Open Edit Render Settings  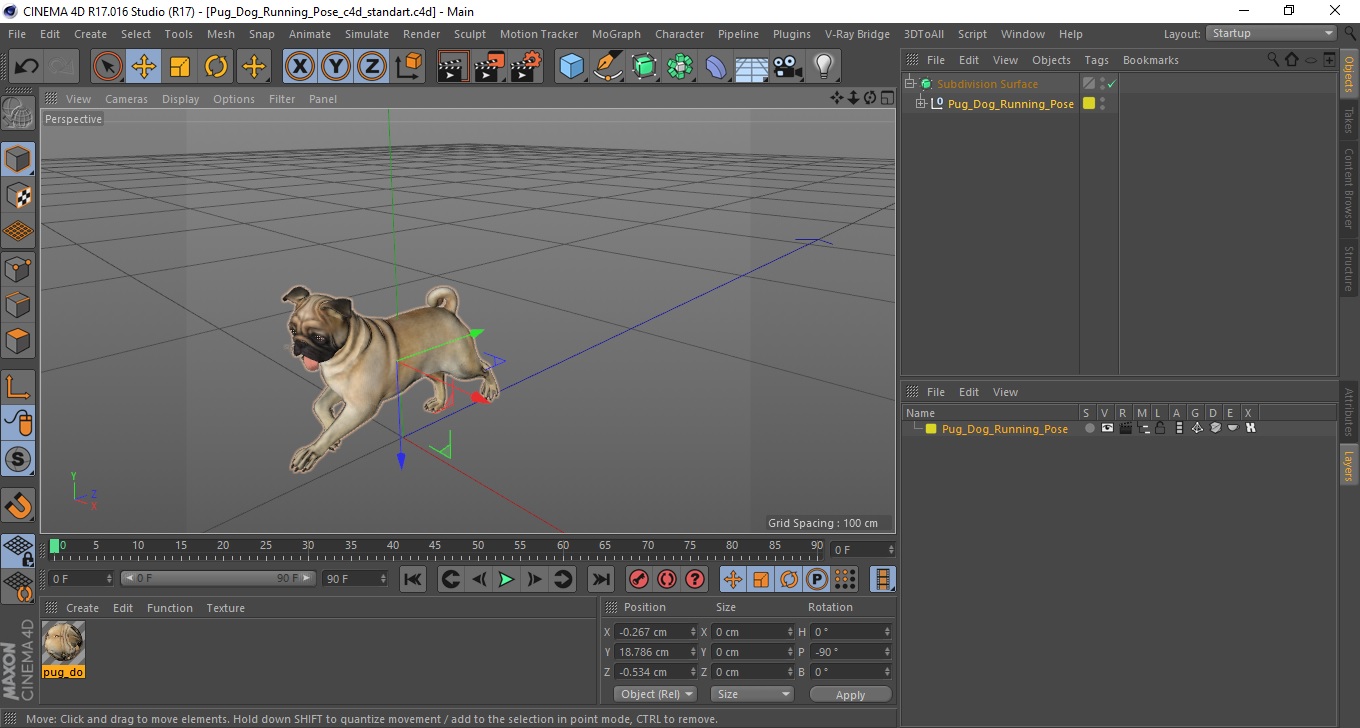525,67
